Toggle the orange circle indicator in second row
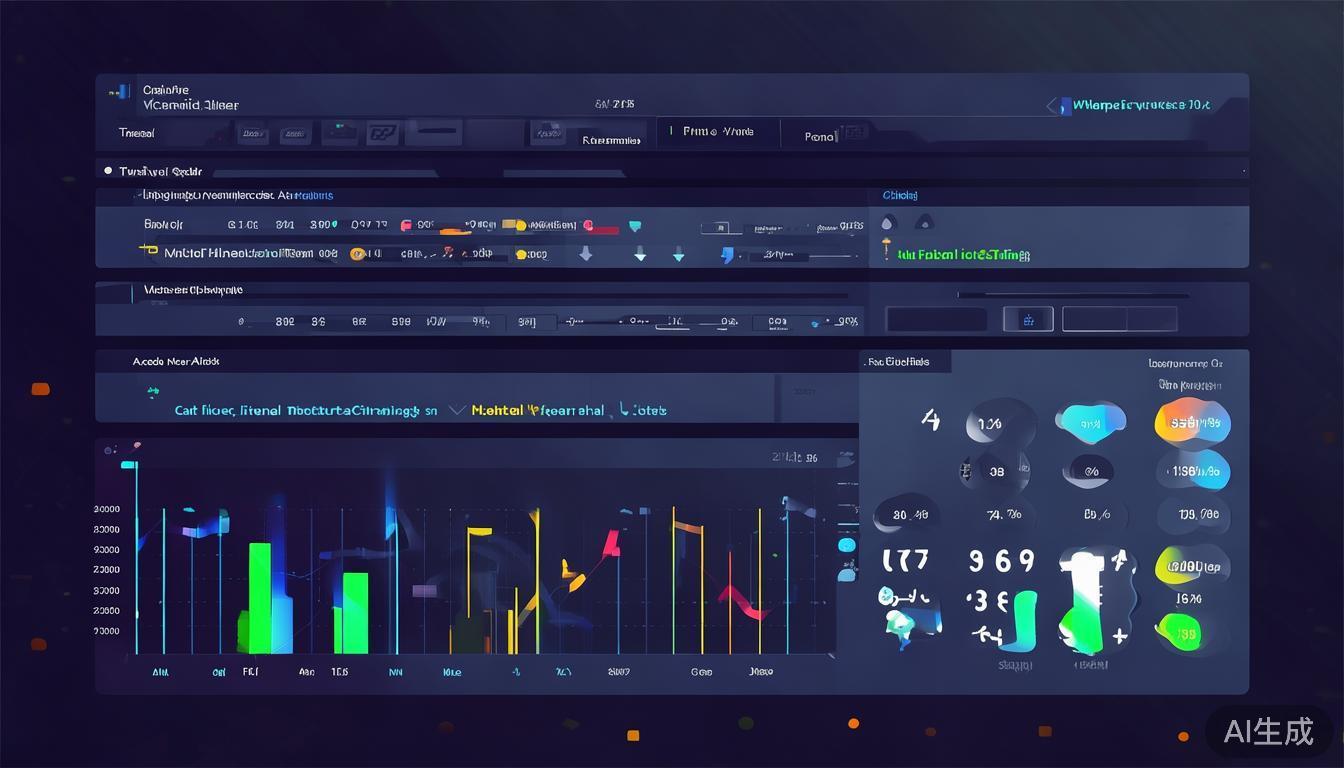 (357, 254)
